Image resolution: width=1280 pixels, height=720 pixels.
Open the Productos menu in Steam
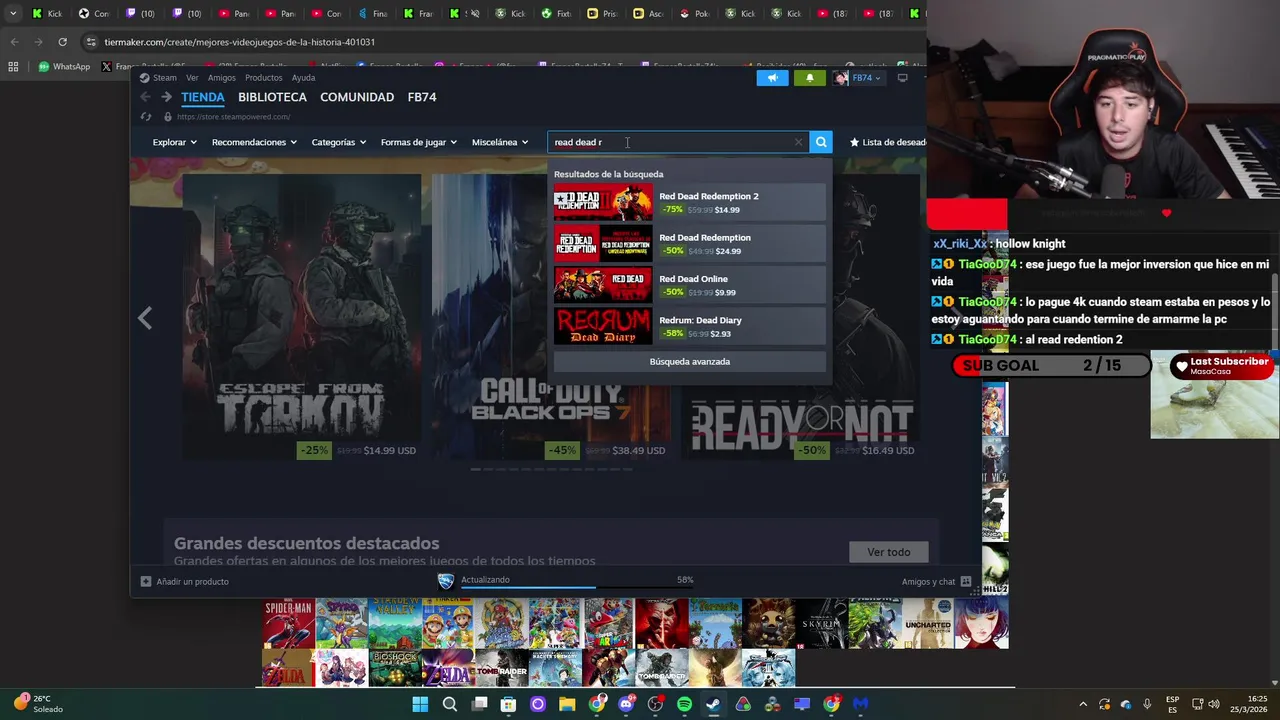[264, 78]
